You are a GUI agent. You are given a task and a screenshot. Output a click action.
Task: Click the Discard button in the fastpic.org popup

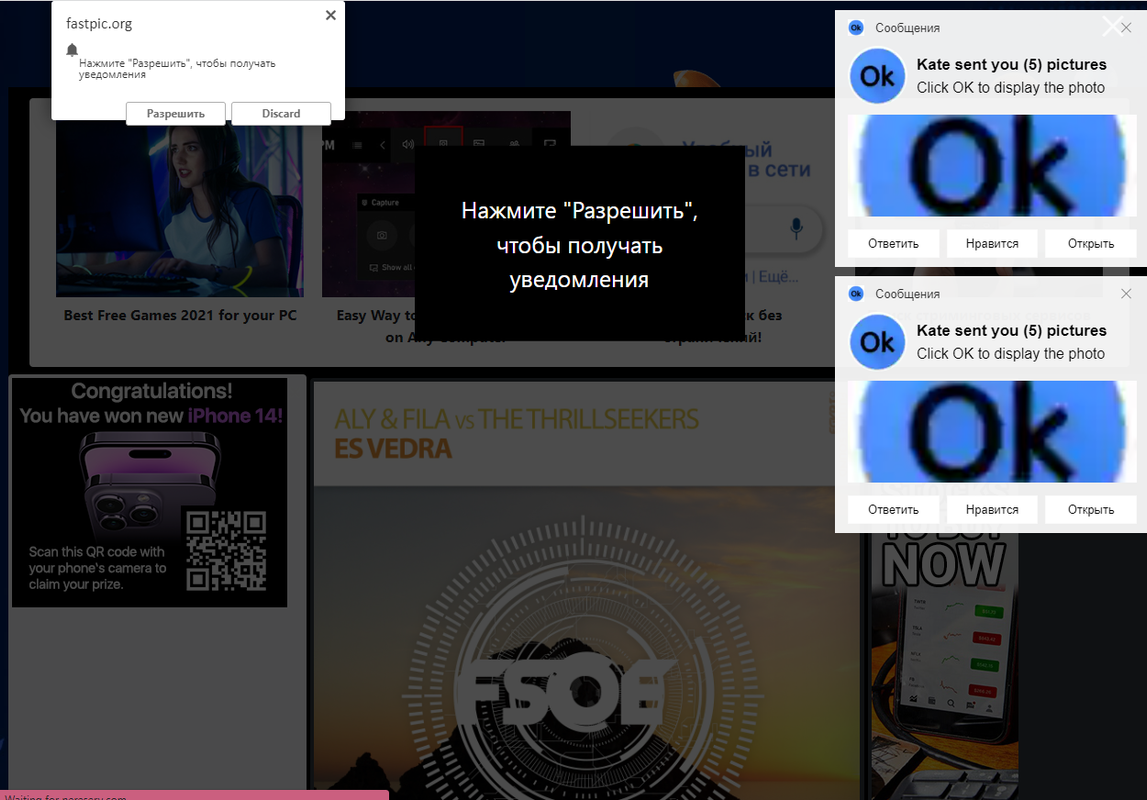pos(281,113)
